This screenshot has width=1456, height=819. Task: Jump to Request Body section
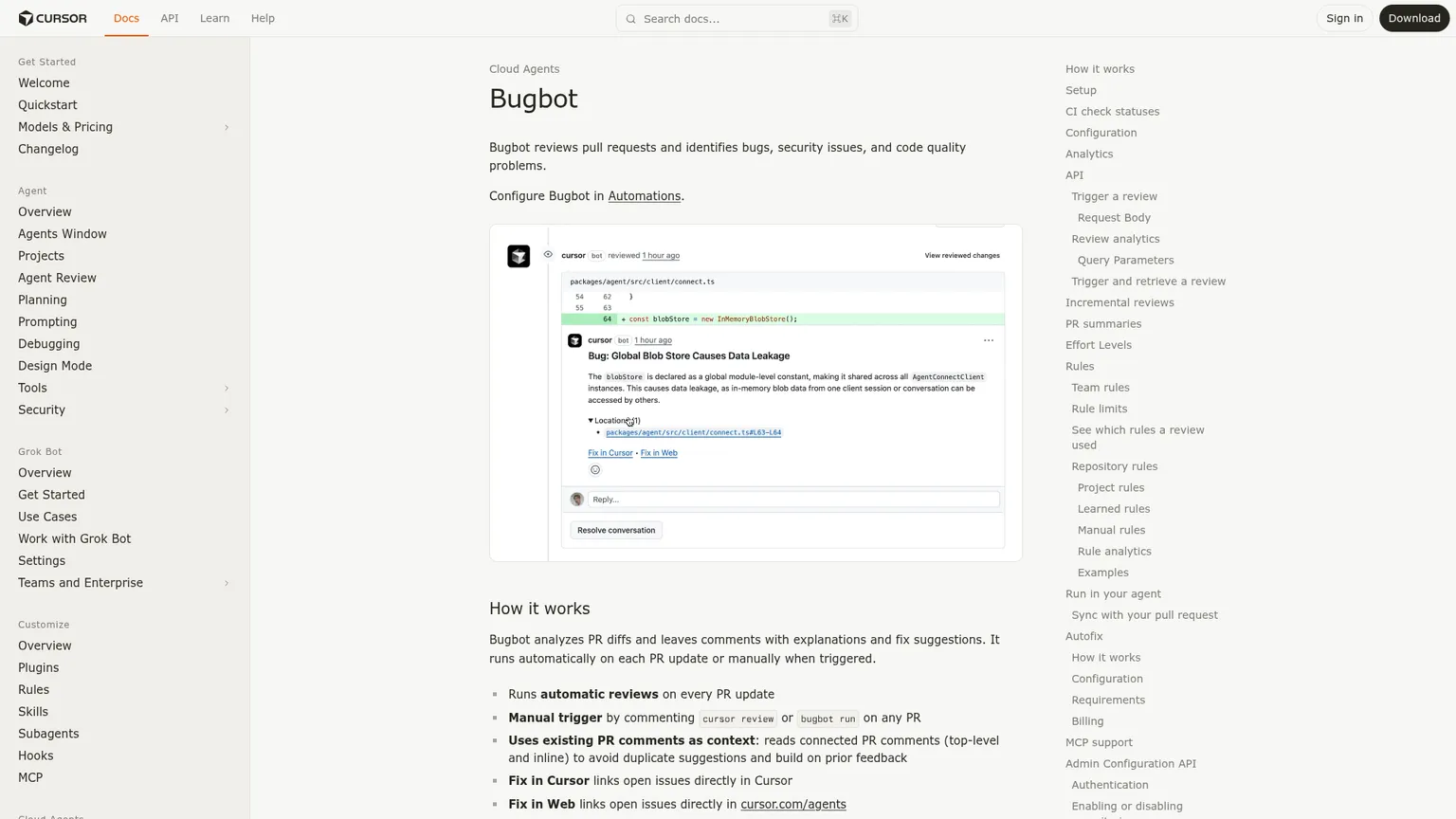(1114, 218)
